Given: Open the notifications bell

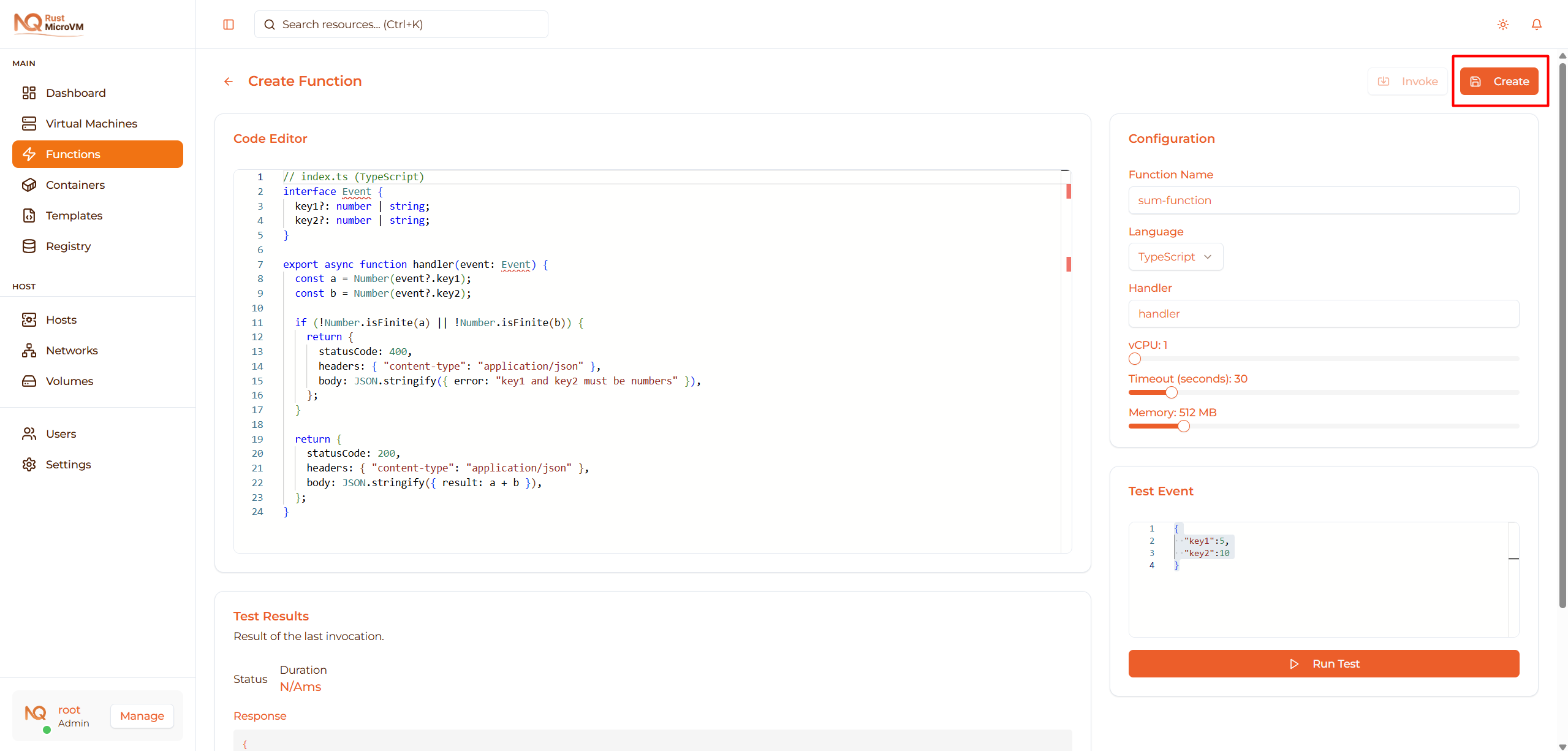Looking at the screenshot, I should pyautogui.click(x=1536, y=25).
